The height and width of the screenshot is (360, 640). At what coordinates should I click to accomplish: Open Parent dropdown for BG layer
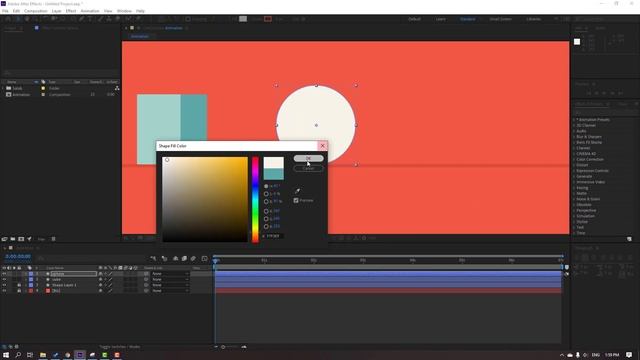coord(170,291)
